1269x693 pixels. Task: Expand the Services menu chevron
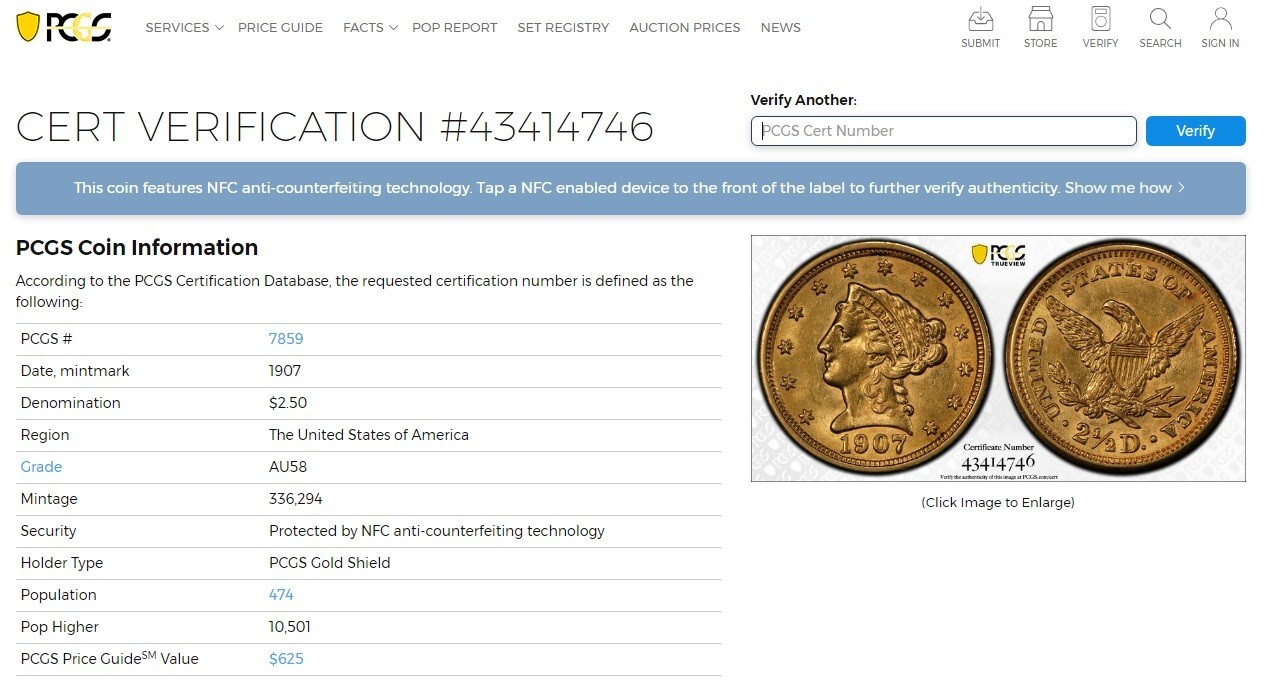[x=219, y=28]
